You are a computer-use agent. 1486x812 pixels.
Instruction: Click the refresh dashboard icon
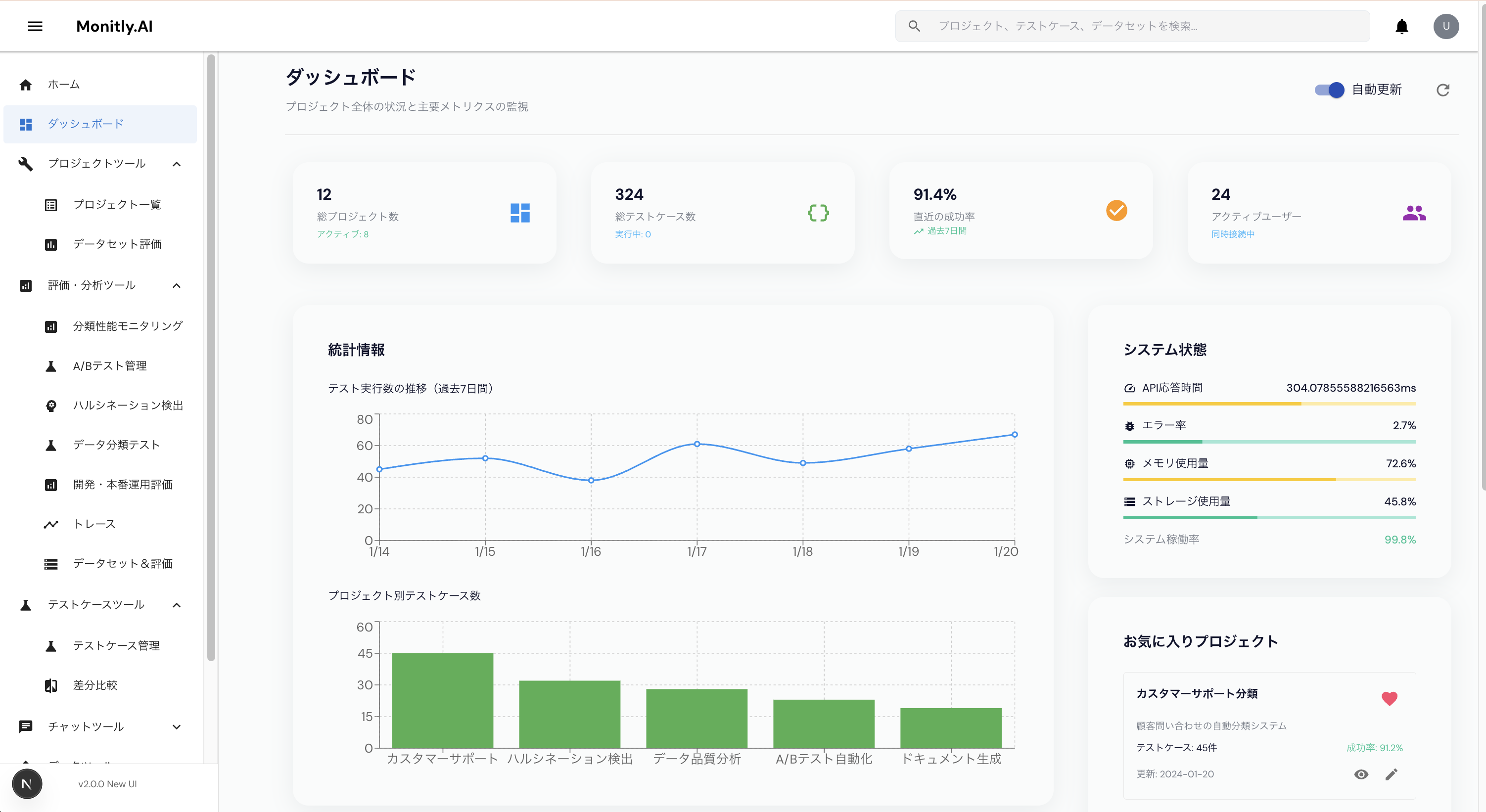pyautogui.click(x=1443, y=90)
